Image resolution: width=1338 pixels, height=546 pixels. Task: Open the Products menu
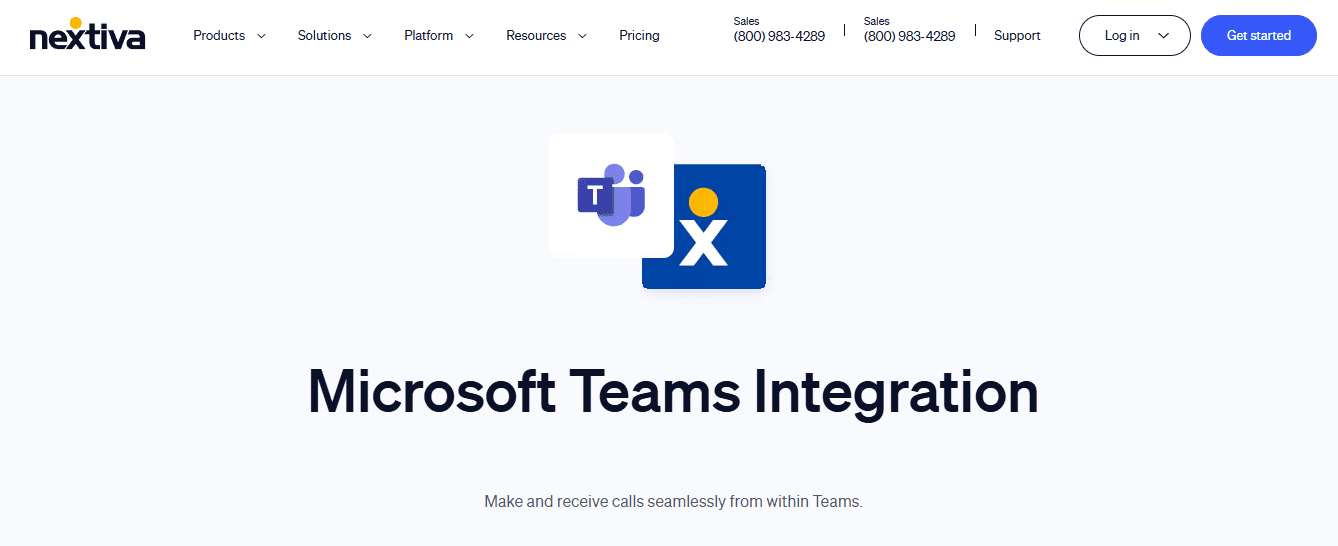coord(219,35)
